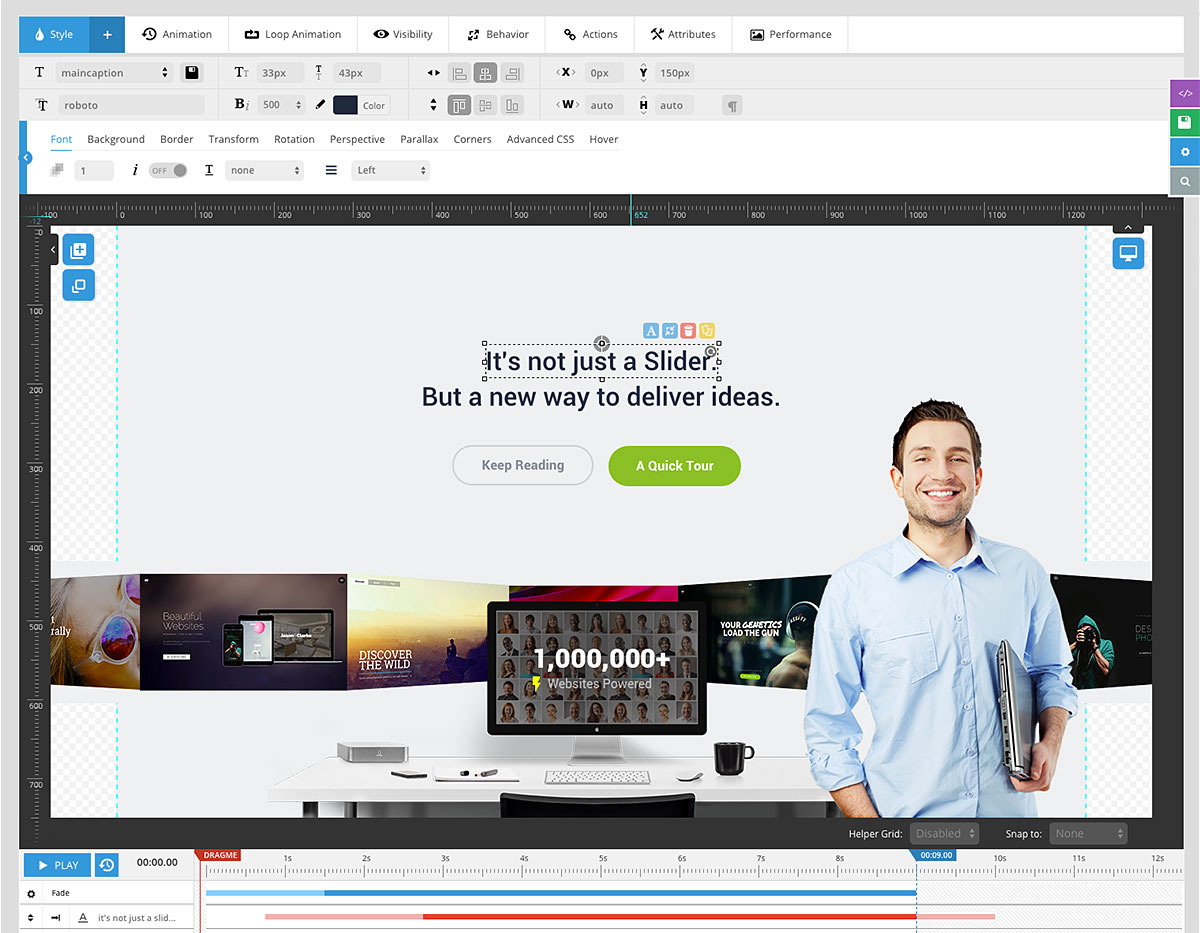This screenshot has height=933, width=1200.
Task: Open the text style editor for the selected layer
Action: pos(651,330)
